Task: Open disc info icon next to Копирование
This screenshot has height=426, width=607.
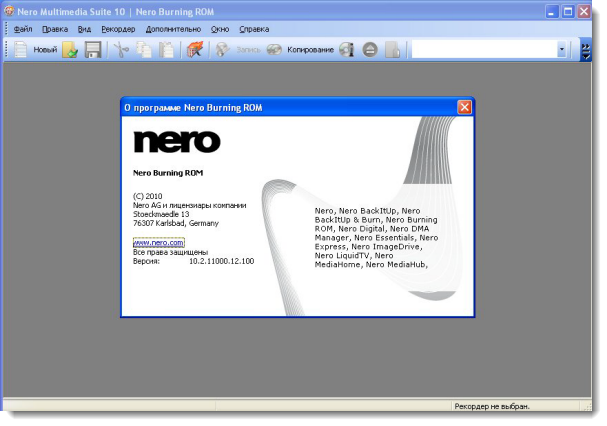Action: [346, 50]
